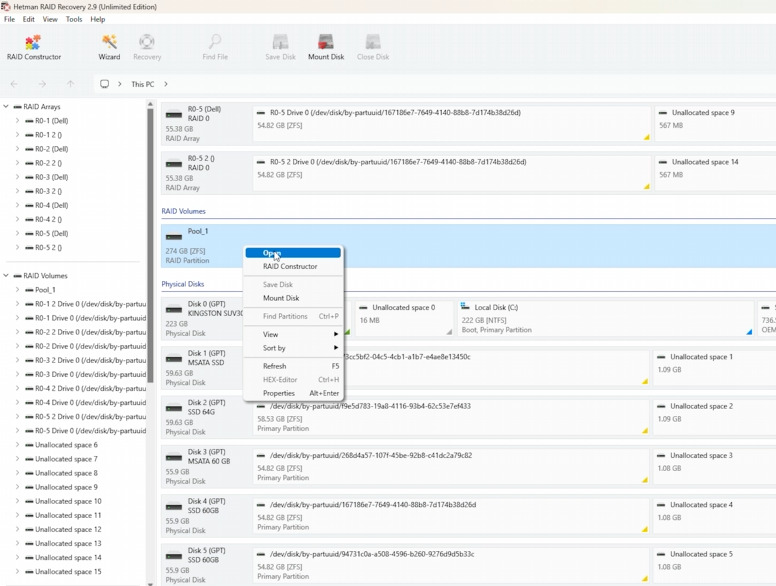Choose RAID Constructor from context menu
Image resolution: width=776 pixels, height=586 pixels.
tap(293, 266)
